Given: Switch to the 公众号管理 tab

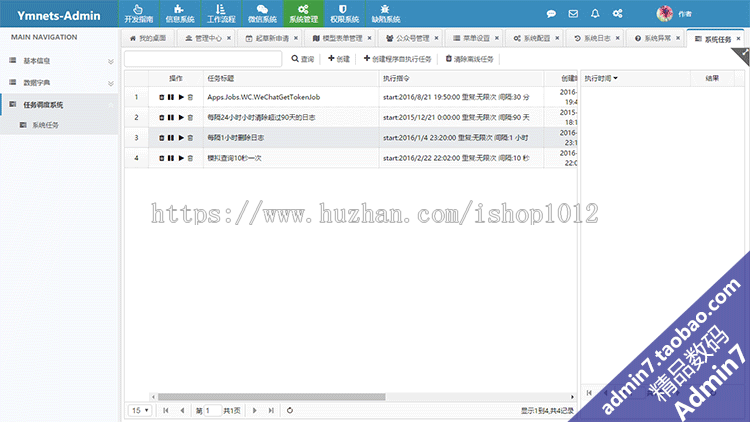Looking at the screenshot, I should [x=408, y=38].
